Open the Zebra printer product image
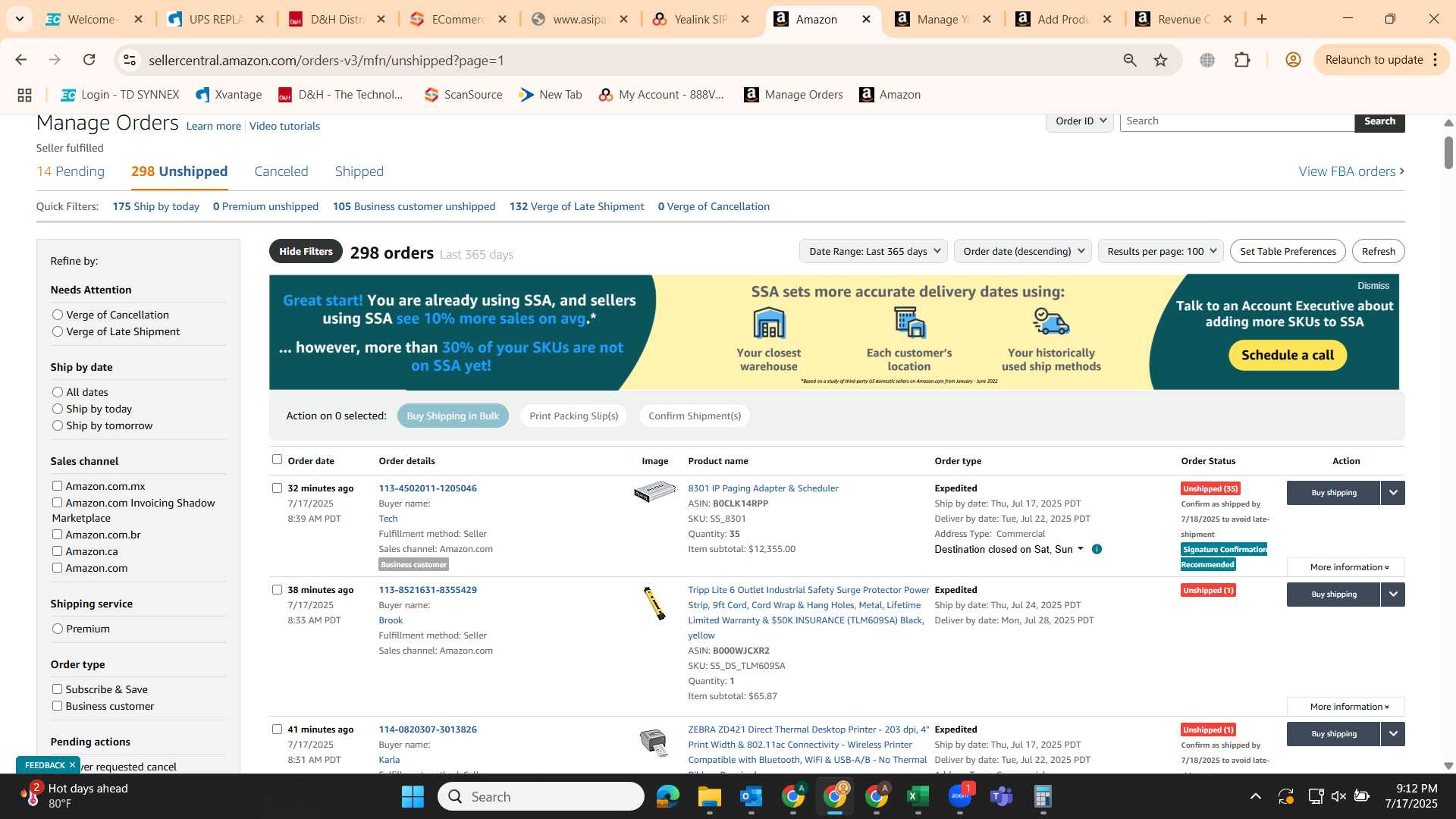1456x819 pixels. click(654, 742)
